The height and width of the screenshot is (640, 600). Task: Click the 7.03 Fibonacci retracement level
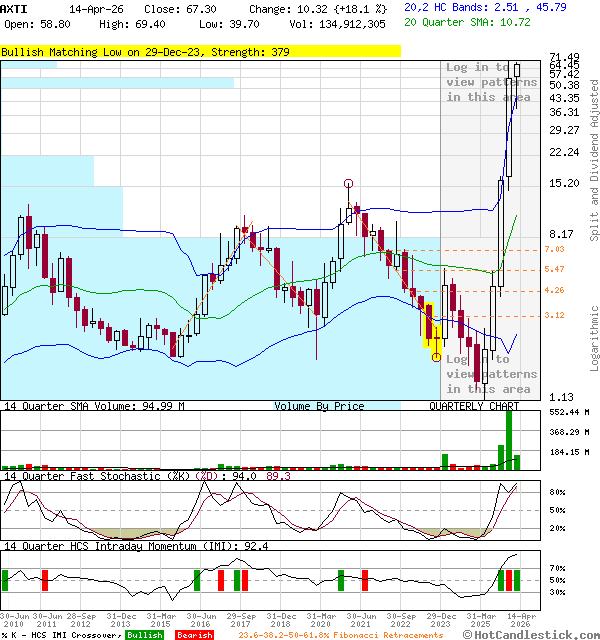[554, 249]
